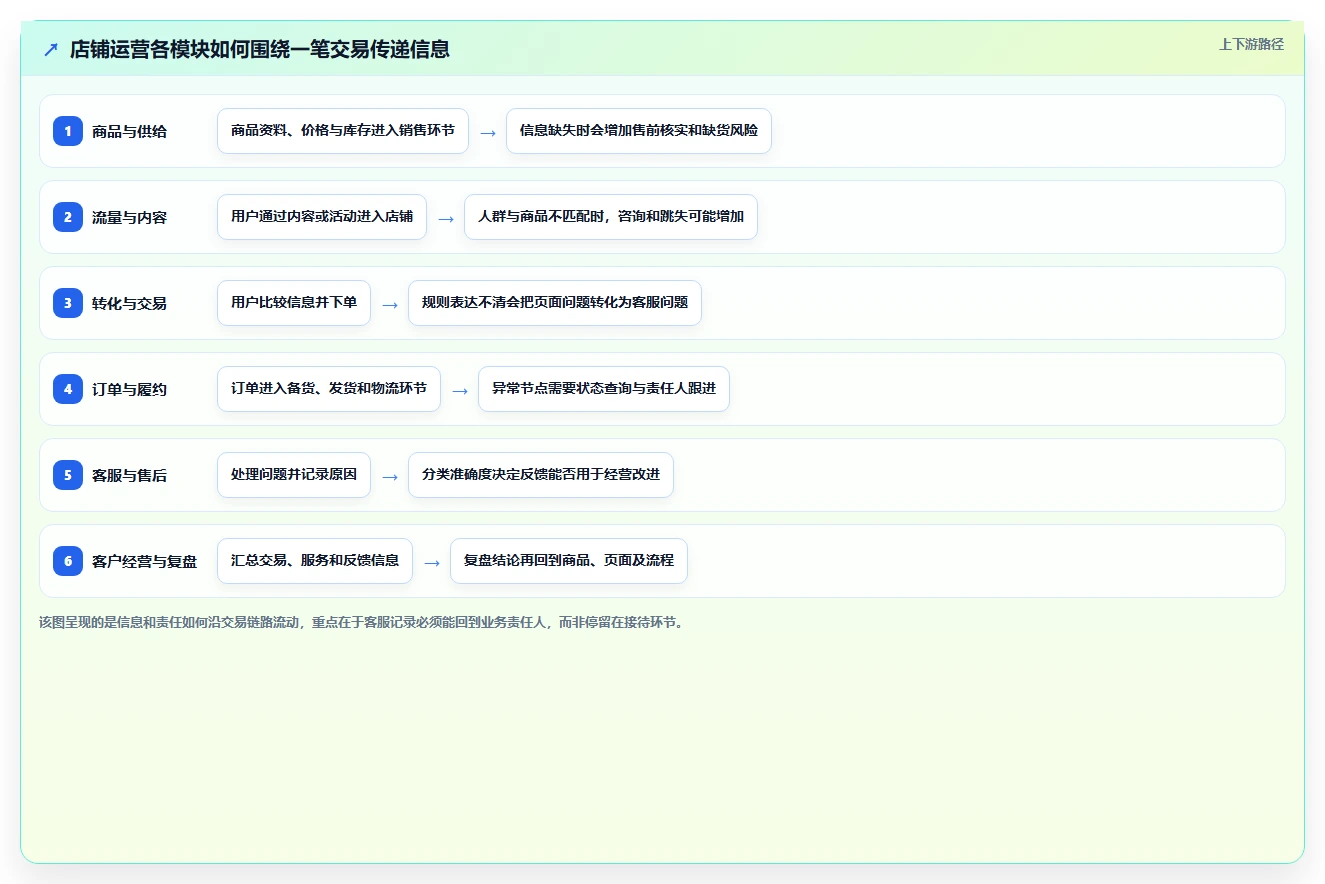Click the arrow in the 订单与履约 row
The width and height of the screenshot is (1325, 884).
(x=460, y=390)
